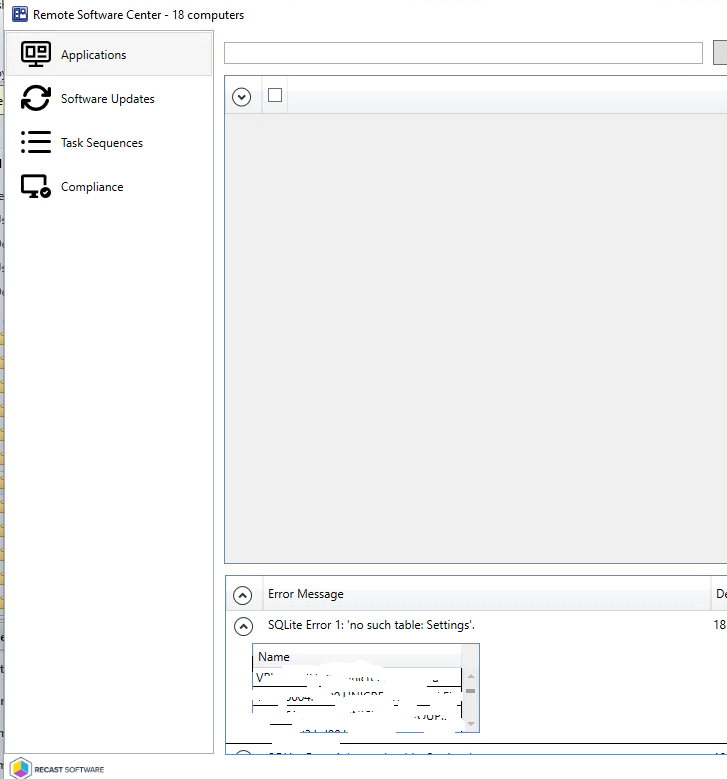Screen dimensions: 727x779
Task: Click the Name column header in error list
Action: (357, 657)
